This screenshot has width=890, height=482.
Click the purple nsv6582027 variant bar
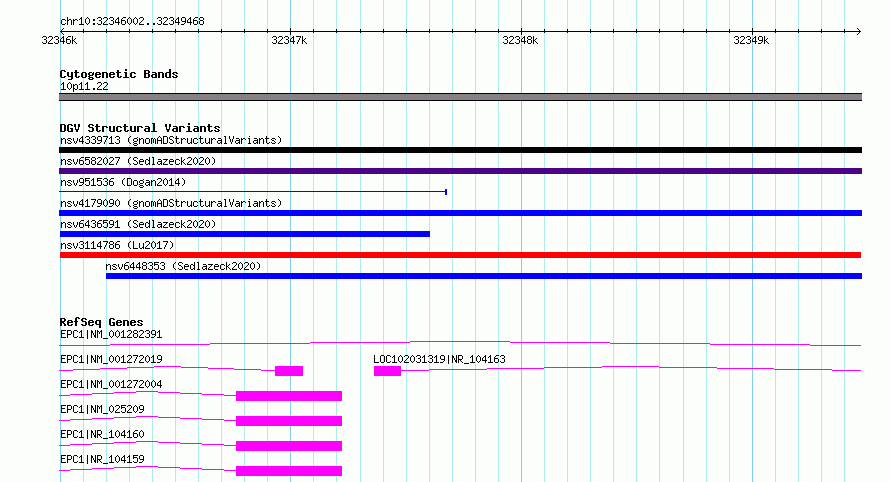[460, 171]
